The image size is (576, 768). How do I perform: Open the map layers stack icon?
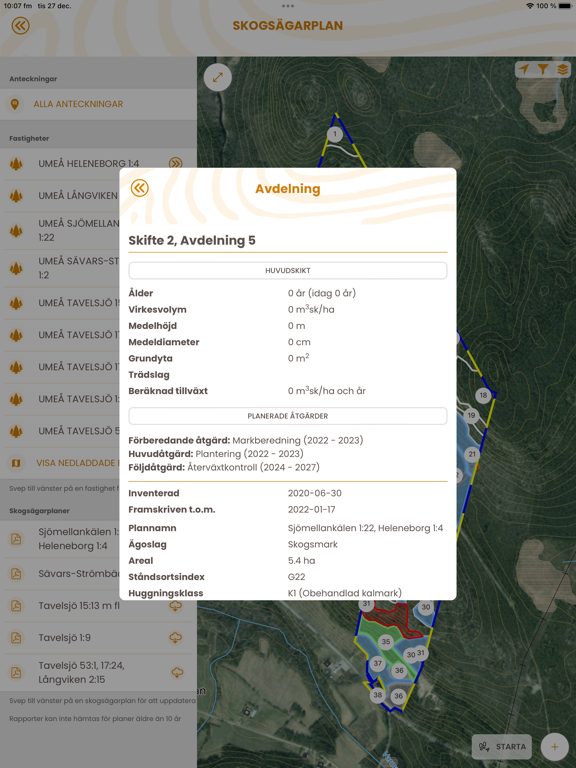click(x=562, y=69)
